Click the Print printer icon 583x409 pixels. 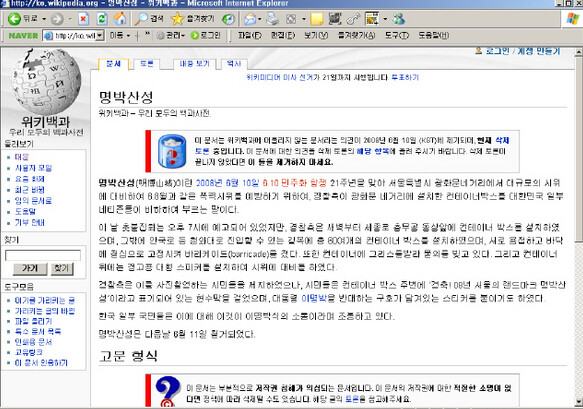pos(273,19)
